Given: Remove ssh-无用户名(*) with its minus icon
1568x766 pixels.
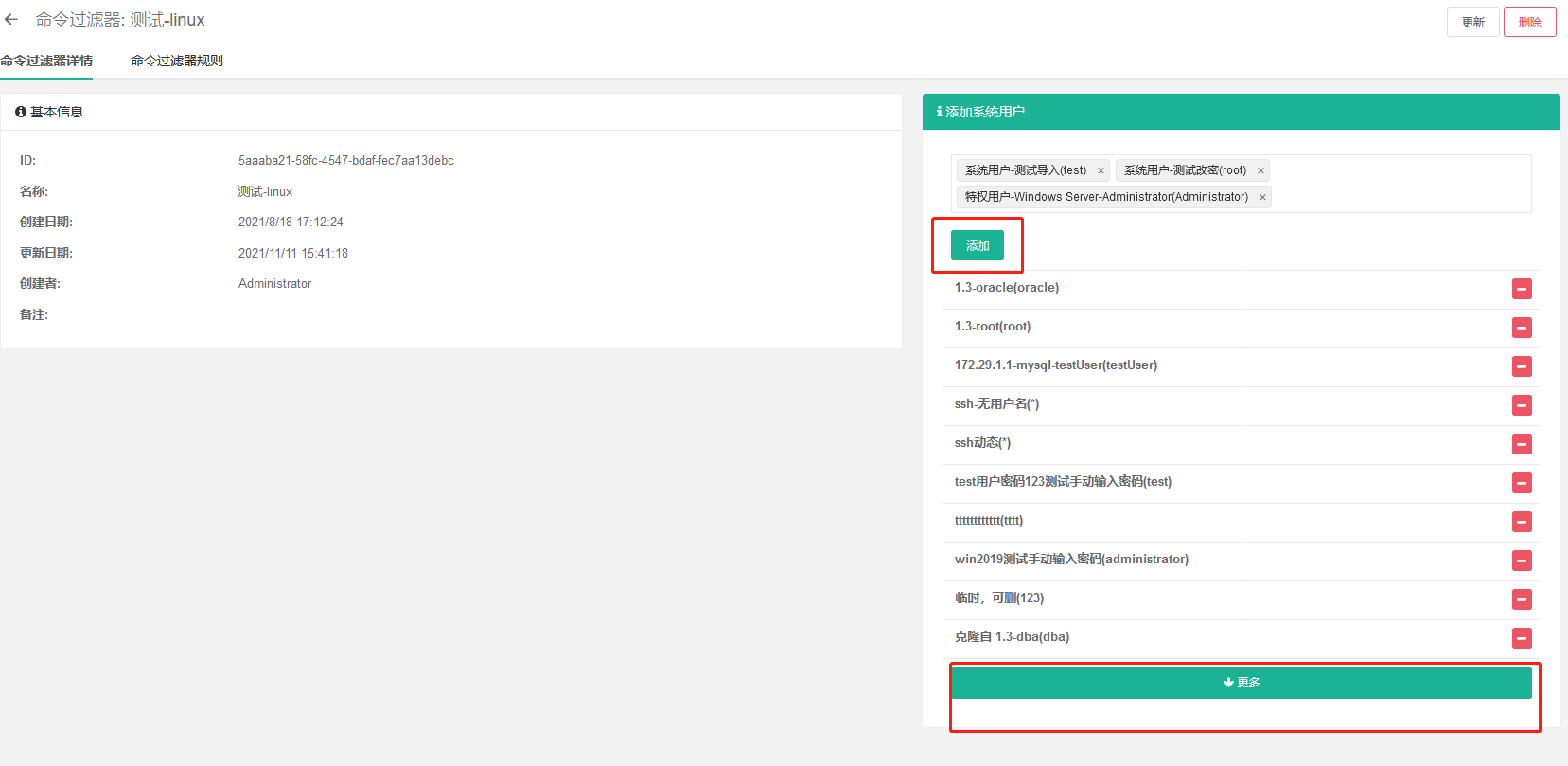Looking at the screenshot, I should [x=1522, y=405].
